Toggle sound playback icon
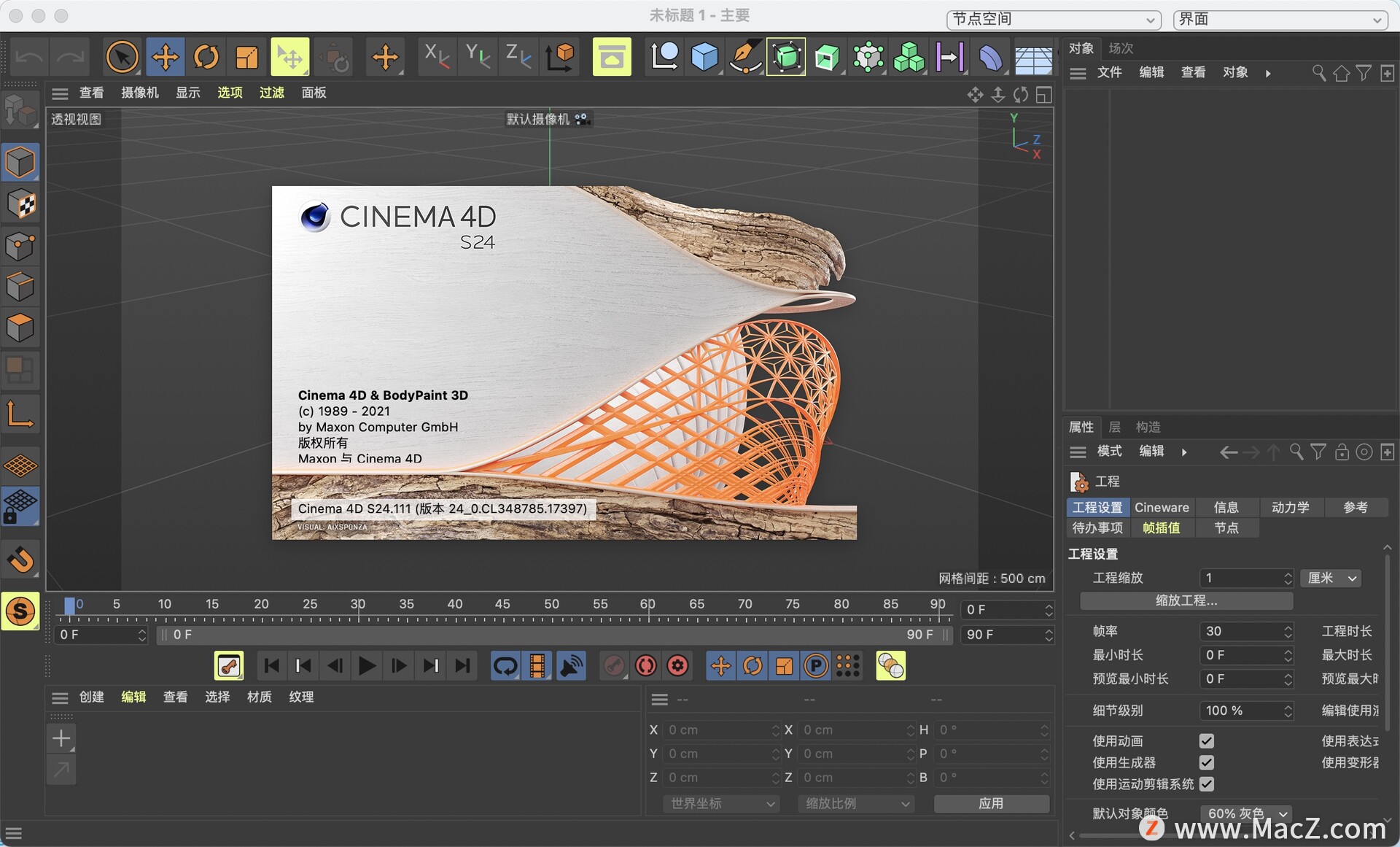 coord(571,666)
